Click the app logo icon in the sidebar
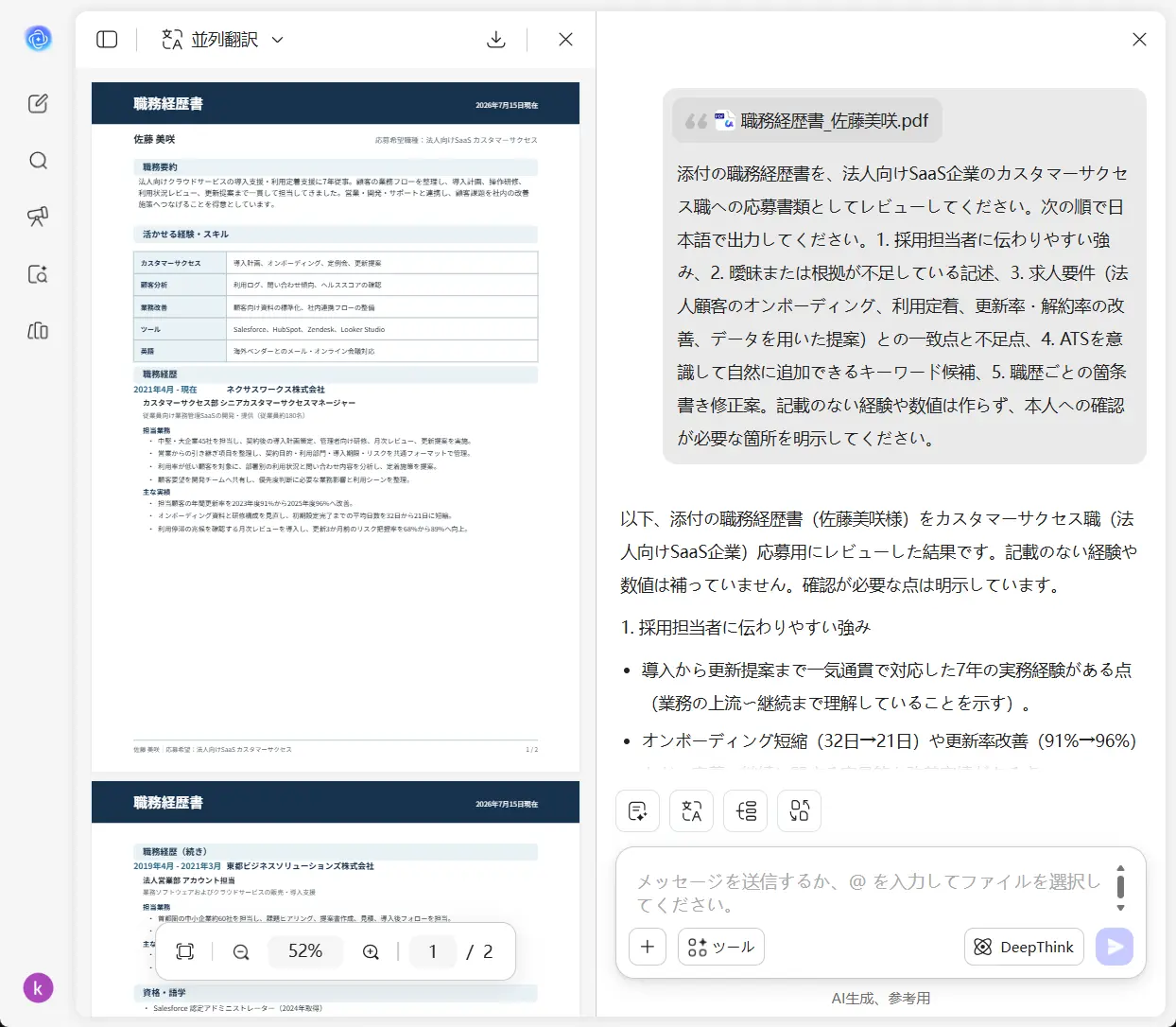The image size is (1176, 1027). tap(38, 39)
